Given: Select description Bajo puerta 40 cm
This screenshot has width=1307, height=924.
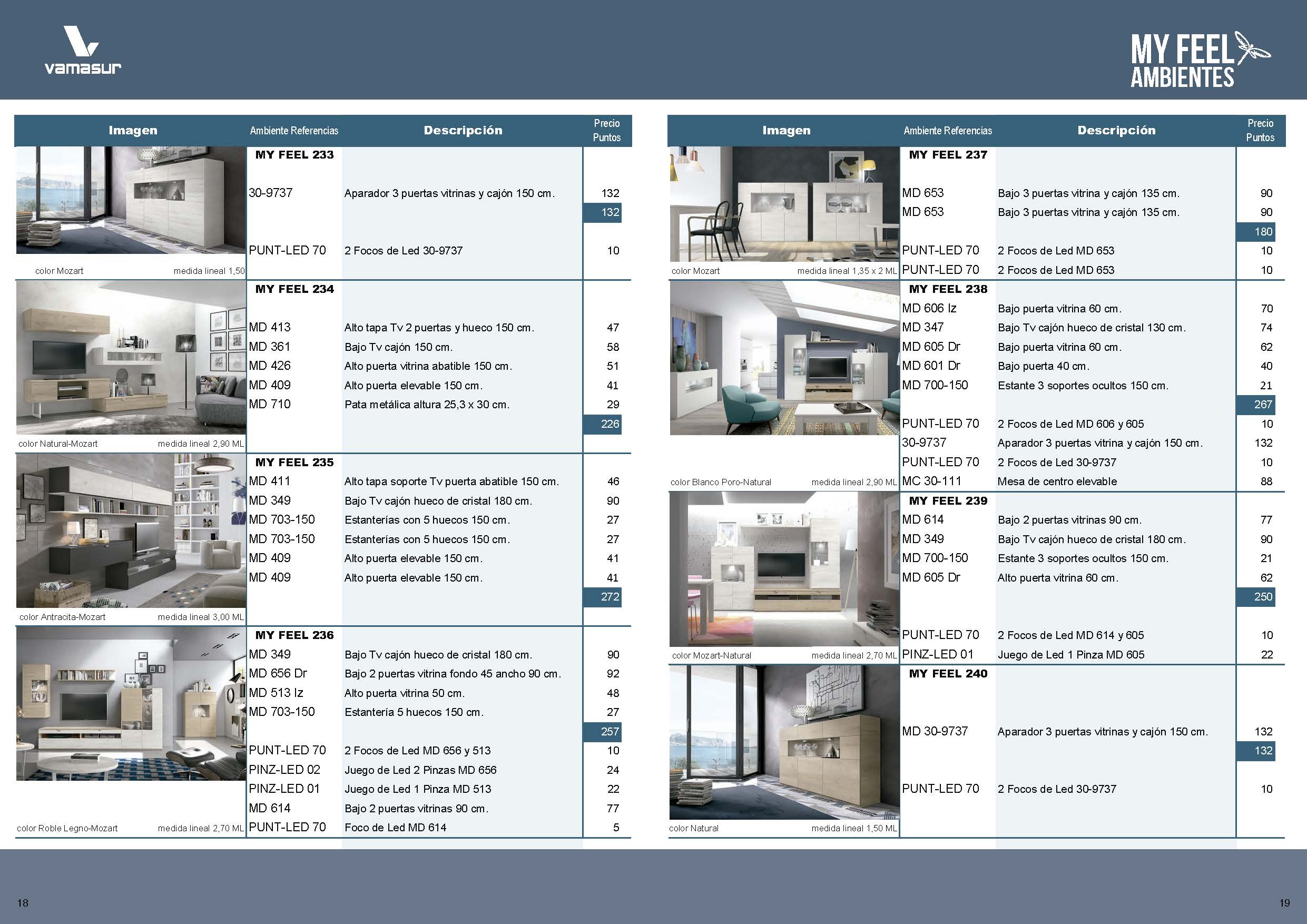Looking at the screenshot, I should pos(1044,366).
